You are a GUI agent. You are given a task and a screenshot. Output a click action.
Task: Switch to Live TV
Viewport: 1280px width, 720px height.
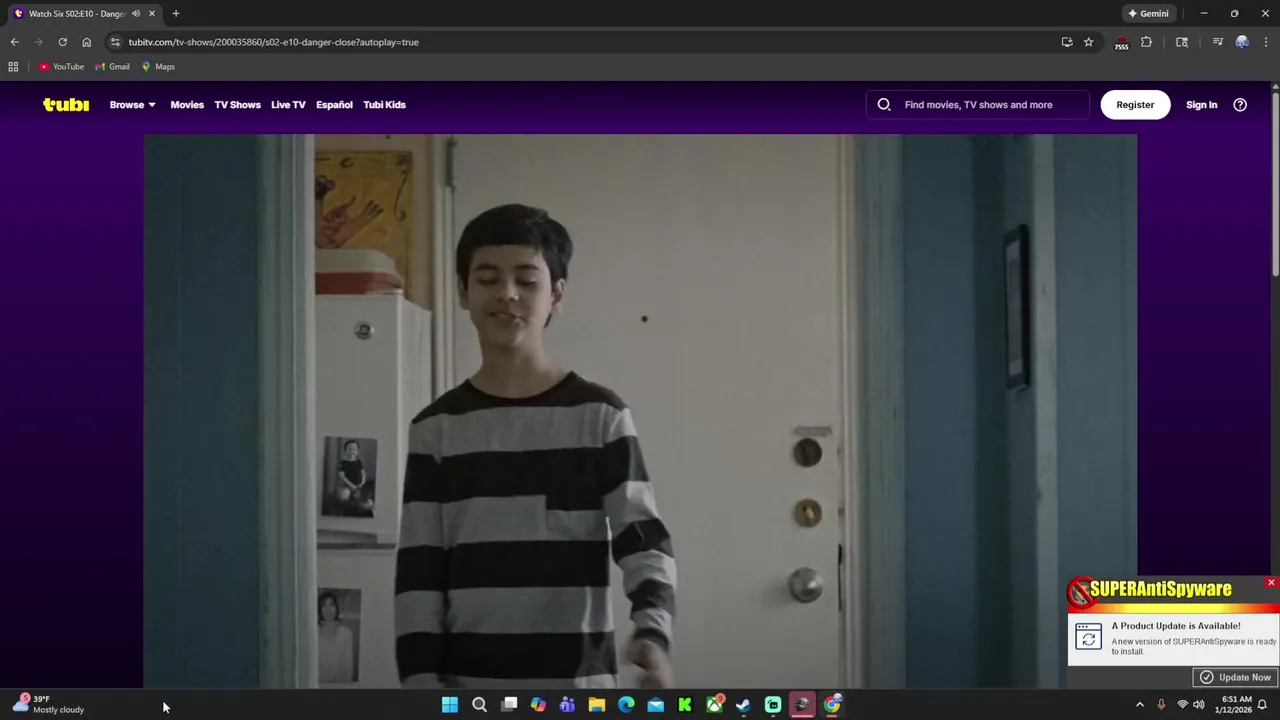coord(288,104)
